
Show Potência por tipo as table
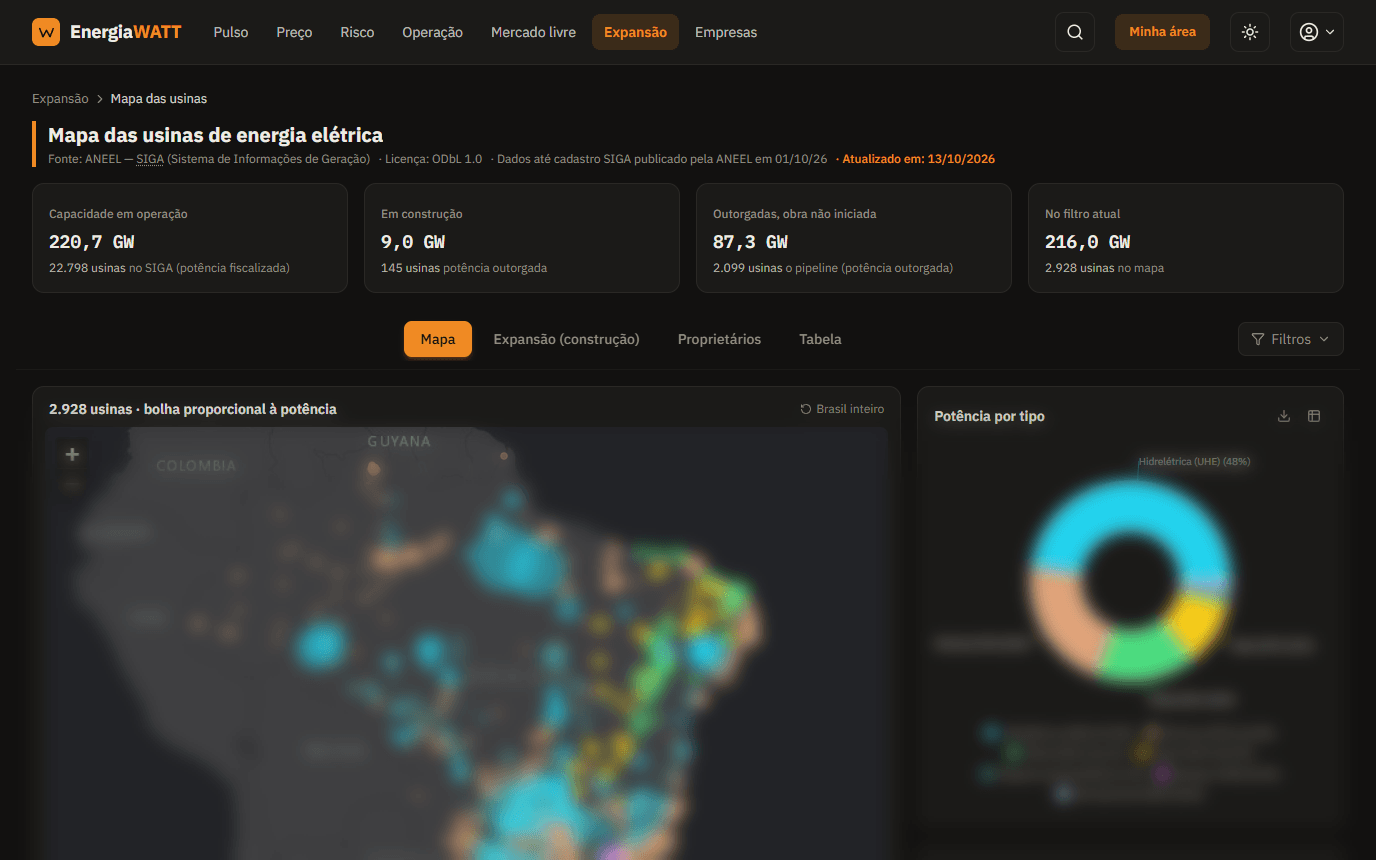[x=1314, y=416]
